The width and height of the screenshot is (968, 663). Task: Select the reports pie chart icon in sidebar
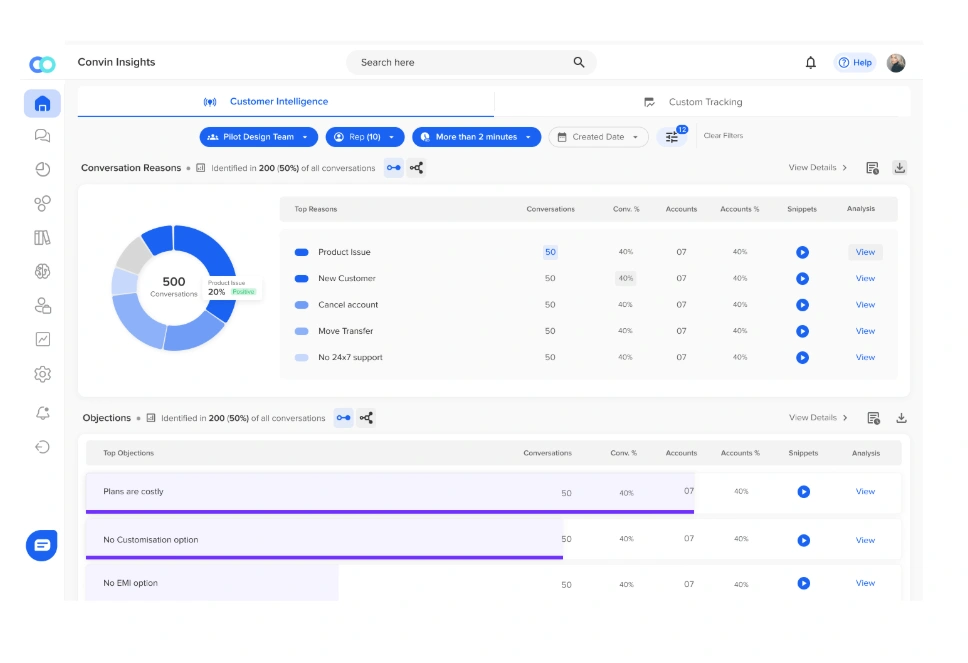[41, 170]
